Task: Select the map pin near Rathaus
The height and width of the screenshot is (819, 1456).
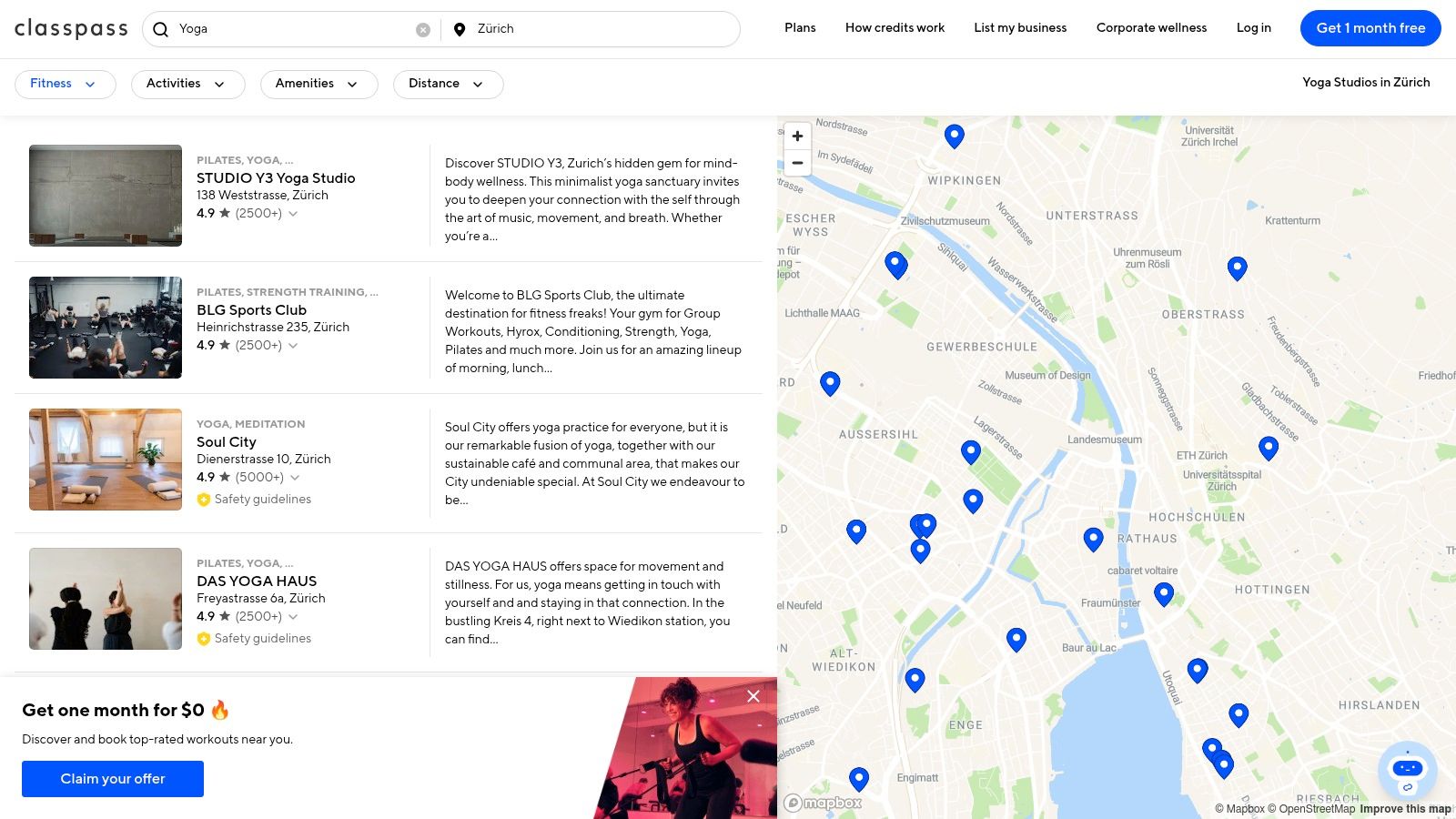Action: (x=1093, y=539)
